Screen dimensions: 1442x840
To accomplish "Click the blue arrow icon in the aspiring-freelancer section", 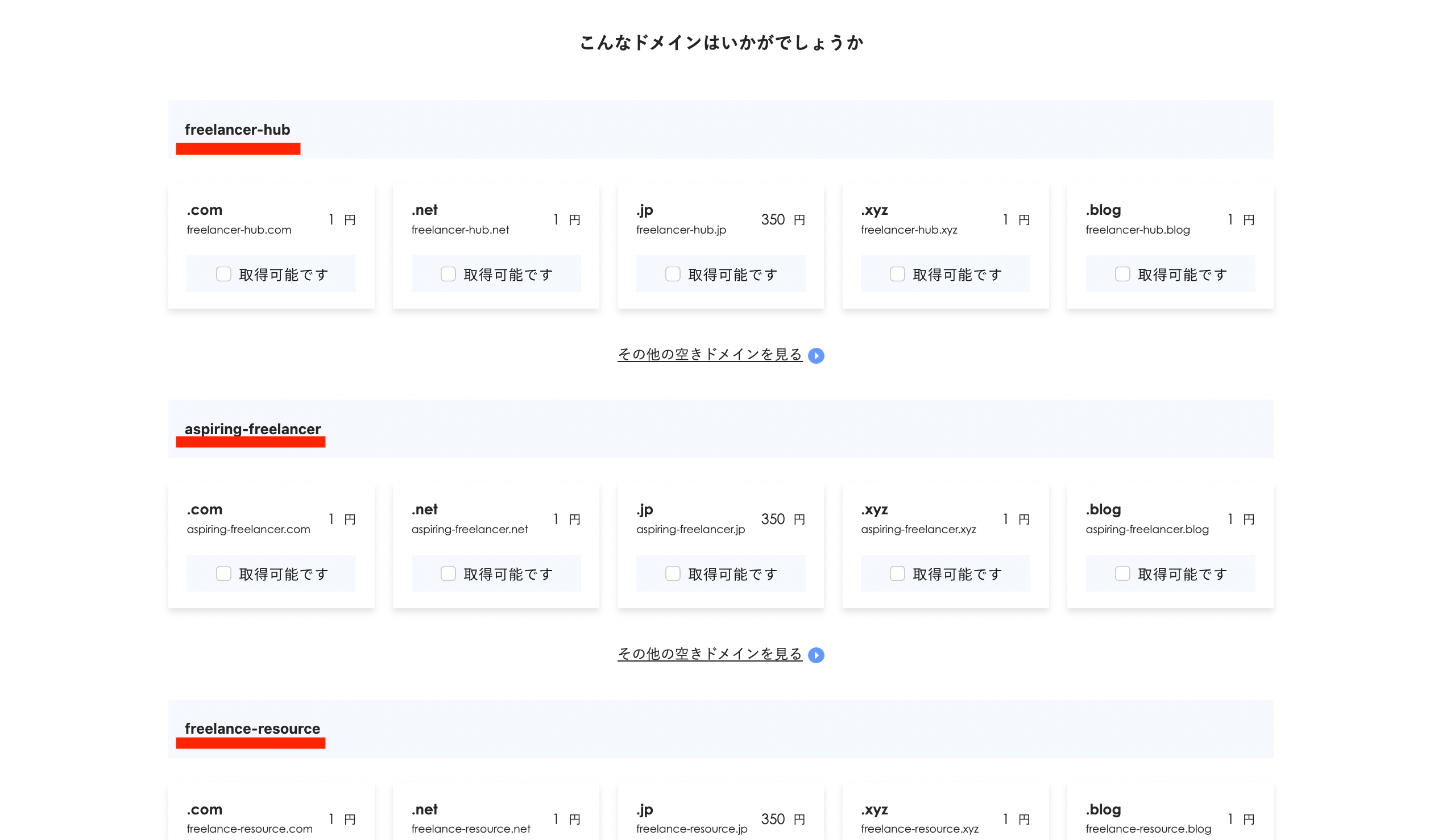I will click(817, 655).
